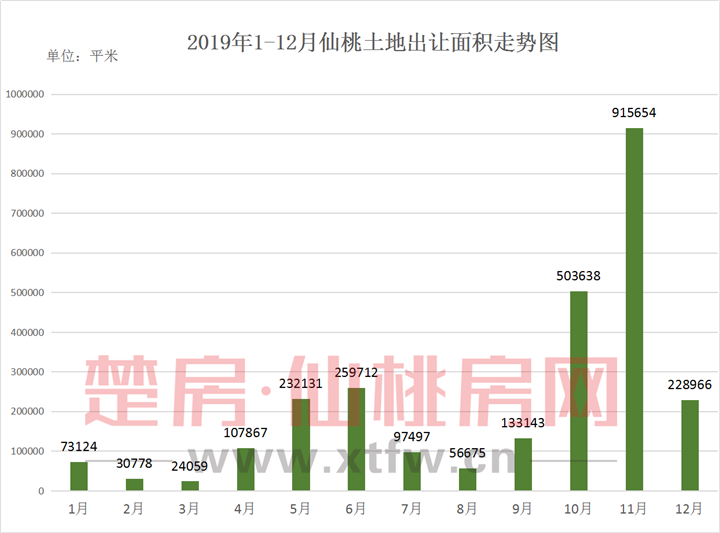Click the 915654 data label
Viewport: 720px width, 533px height.
tap(634, 114)
